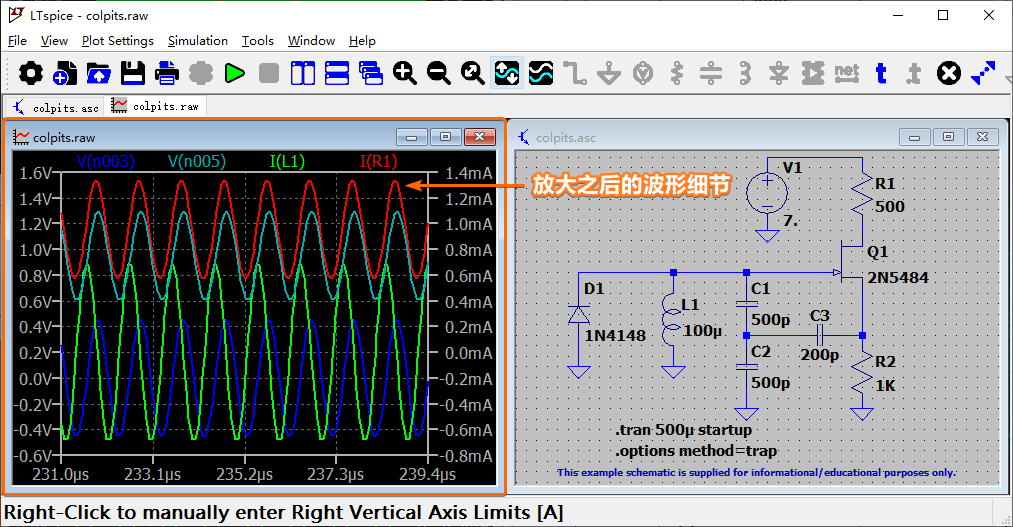
Task: Save with the floppy disk icon
Action: (x=132, y=73)
